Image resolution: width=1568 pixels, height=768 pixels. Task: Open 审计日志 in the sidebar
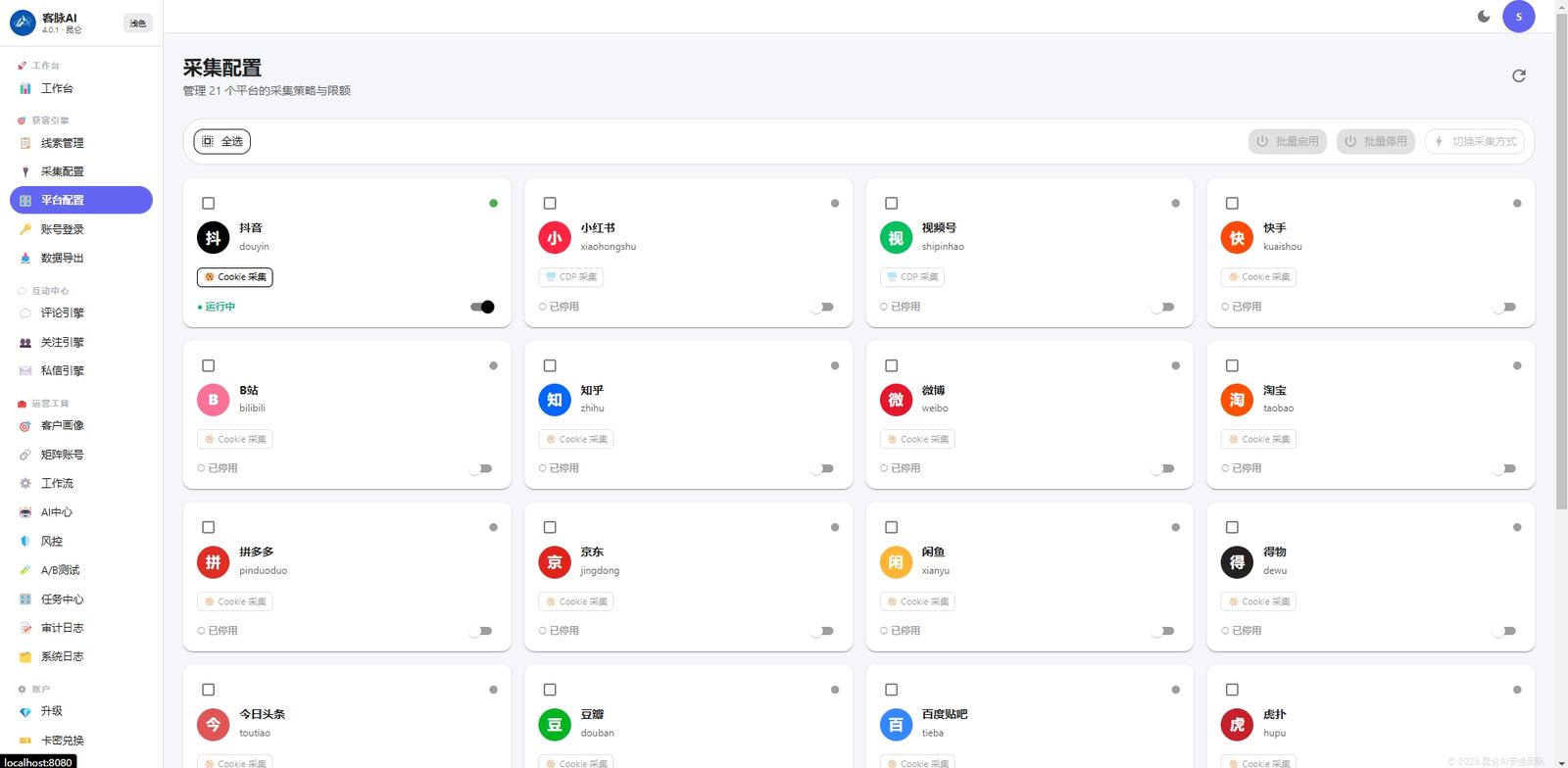click(80, 628)
